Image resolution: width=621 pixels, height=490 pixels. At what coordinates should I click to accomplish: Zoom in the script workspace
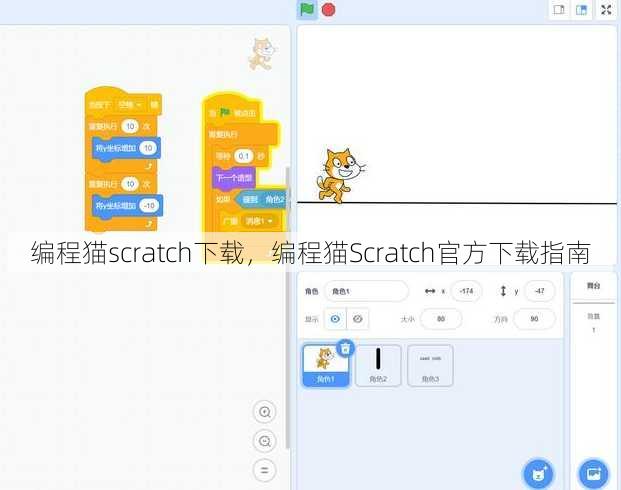(x=264, y=412)
